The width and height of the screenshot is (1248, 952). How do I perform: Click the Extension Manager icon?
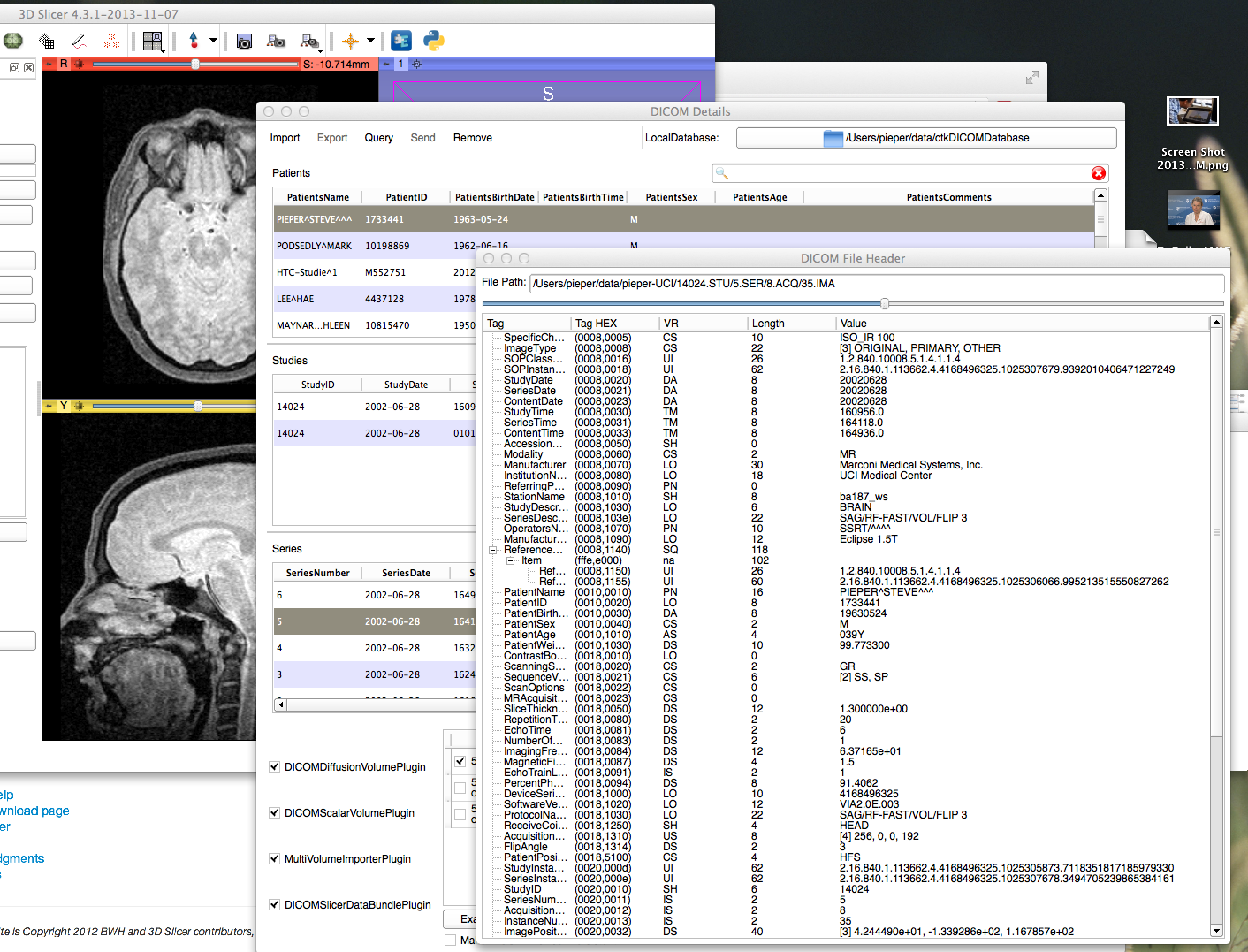pos(401,41)
